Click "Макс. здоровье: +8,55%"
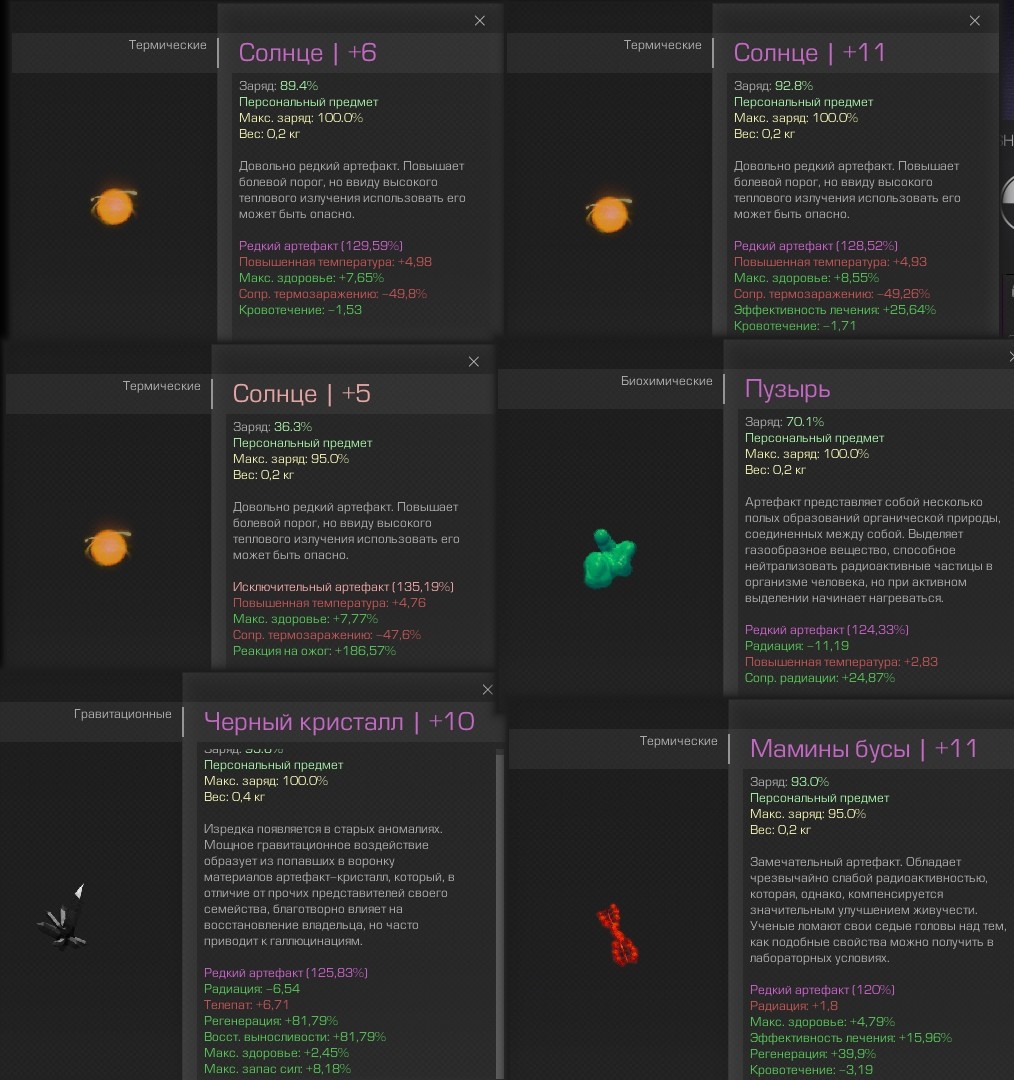1014x1080 pixels. [806, 278]
